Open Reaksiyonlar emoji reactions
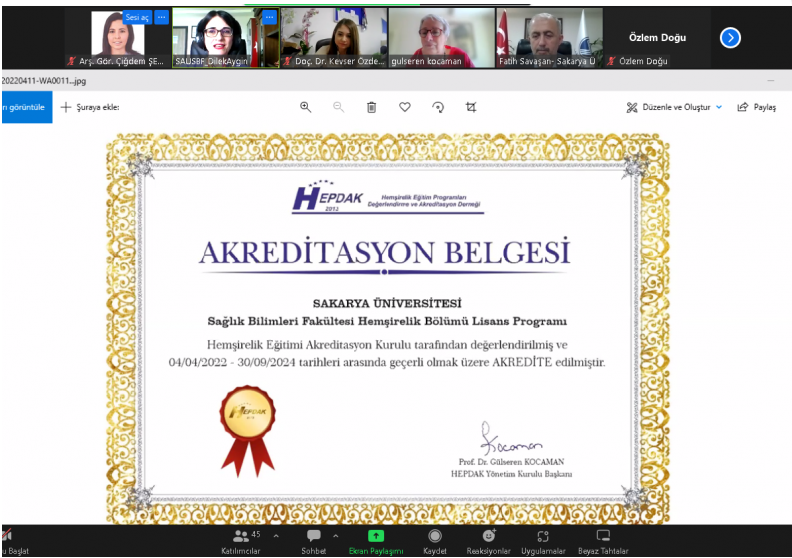Image resolution: width=792 pixels, height=558 pixels. point(489,541)
